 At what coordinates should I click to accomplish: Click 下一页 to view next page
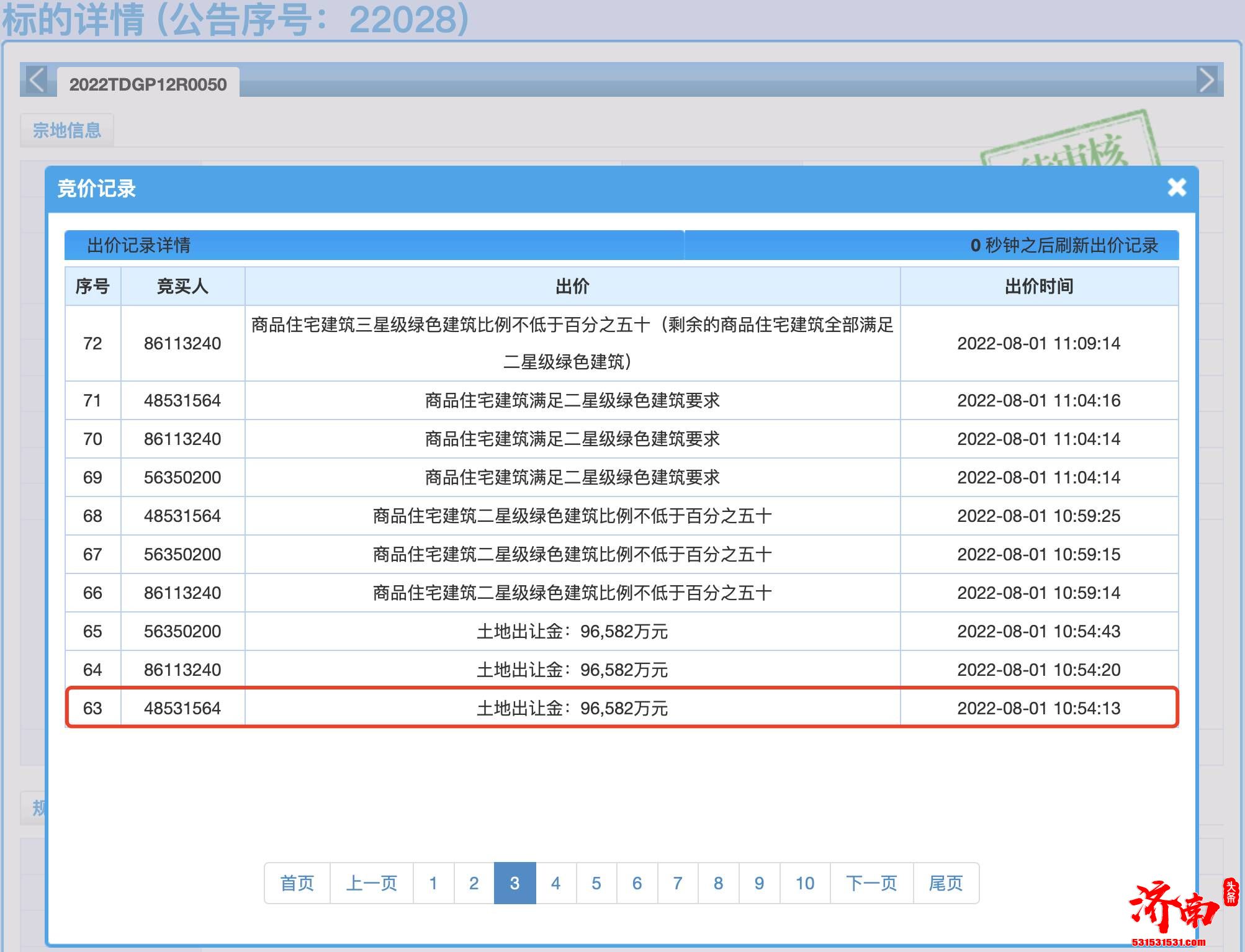[x=871, y=883]
